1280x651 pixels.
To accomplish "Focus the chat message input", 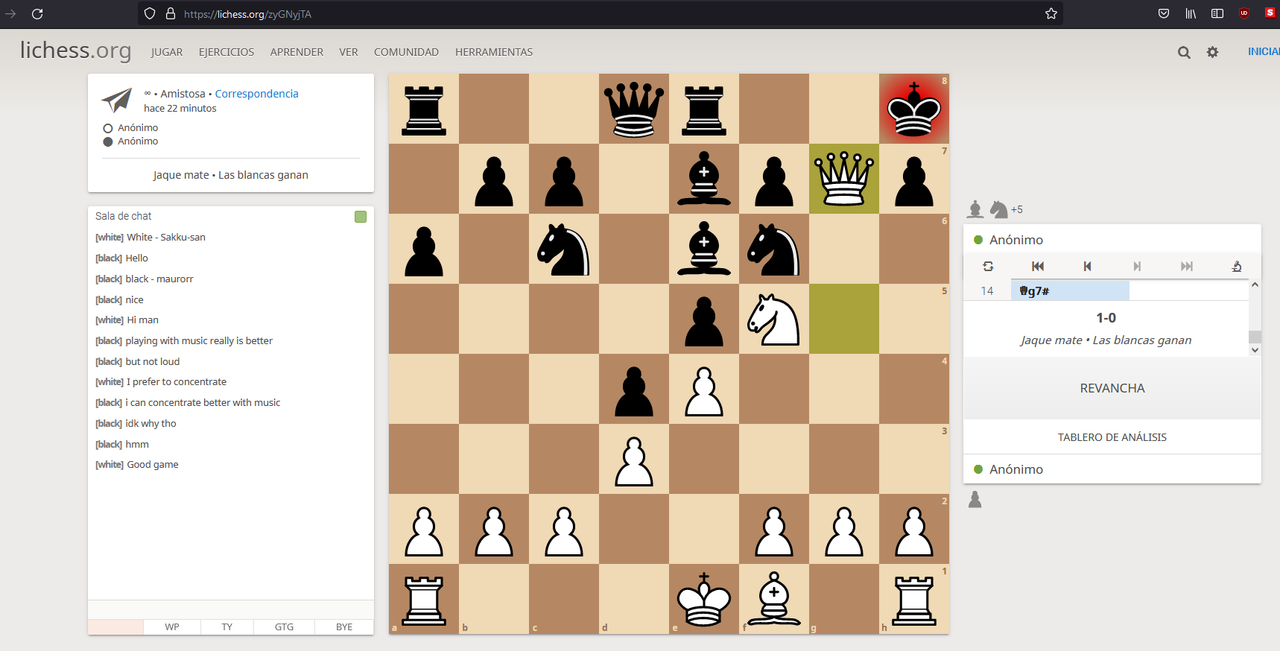I will [231, 610].
